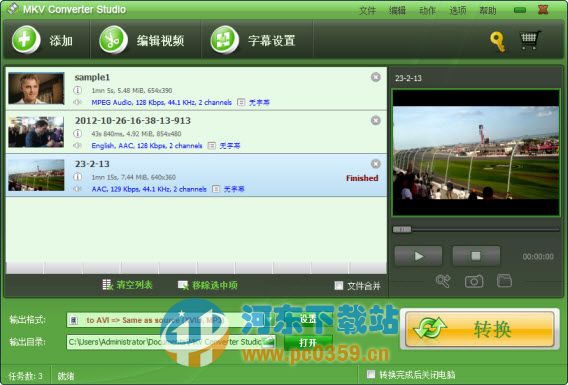Click the audio speaker icon of 23-2-13

click(77, 189)
